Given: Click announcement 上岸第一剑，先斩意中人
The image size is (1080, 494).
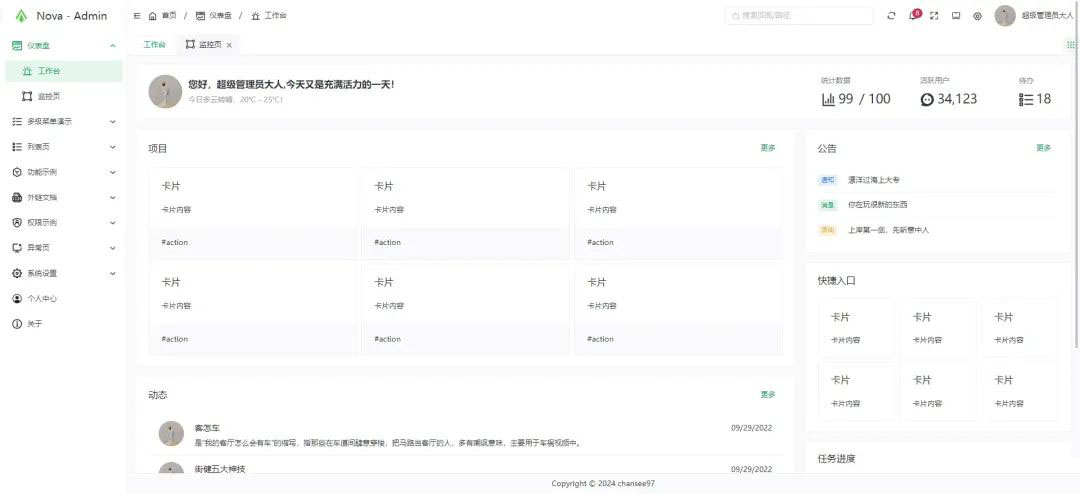Looking at the screenshot, I should click(x=889, y=230).
